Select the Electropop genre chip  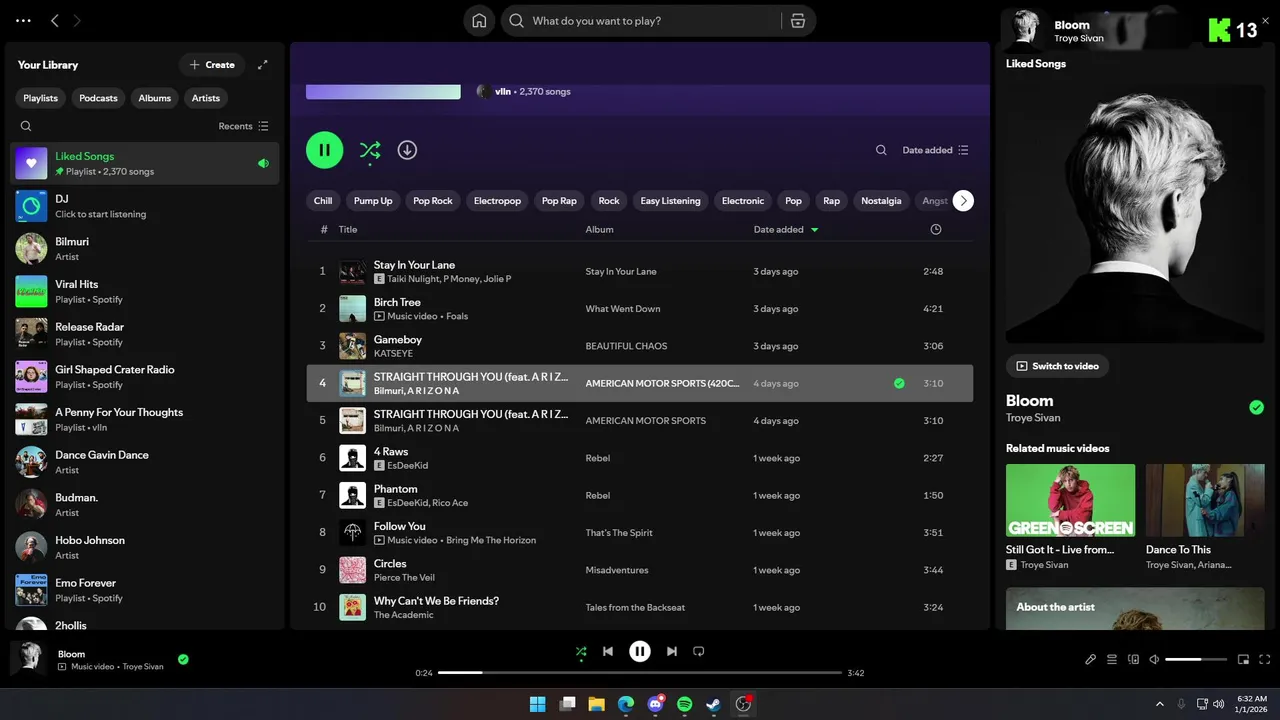coord(497,201)
